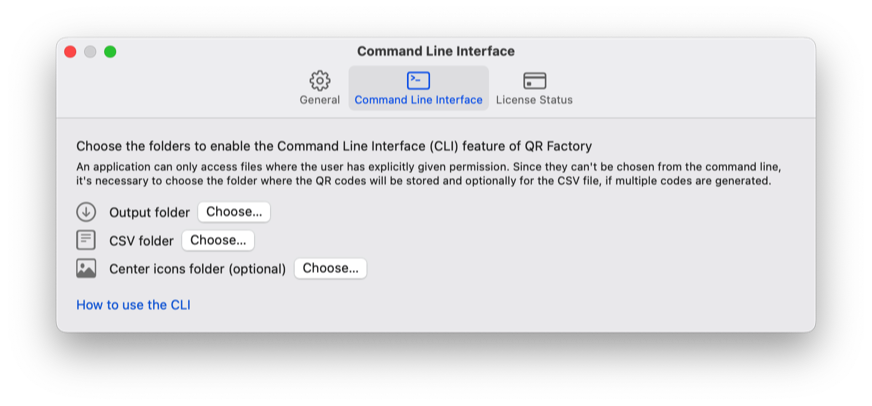Choose the CSV folder location
Viewport: 872px width, 406px height.
(218, 240)
